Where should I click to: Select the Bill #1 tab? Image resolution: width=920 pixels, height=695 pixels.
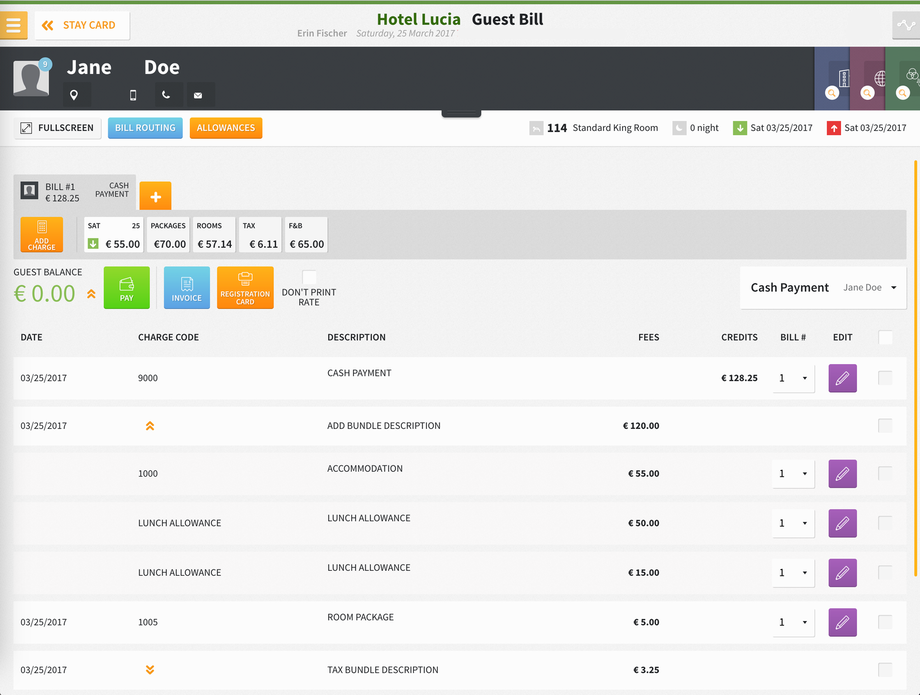point(75,192)
